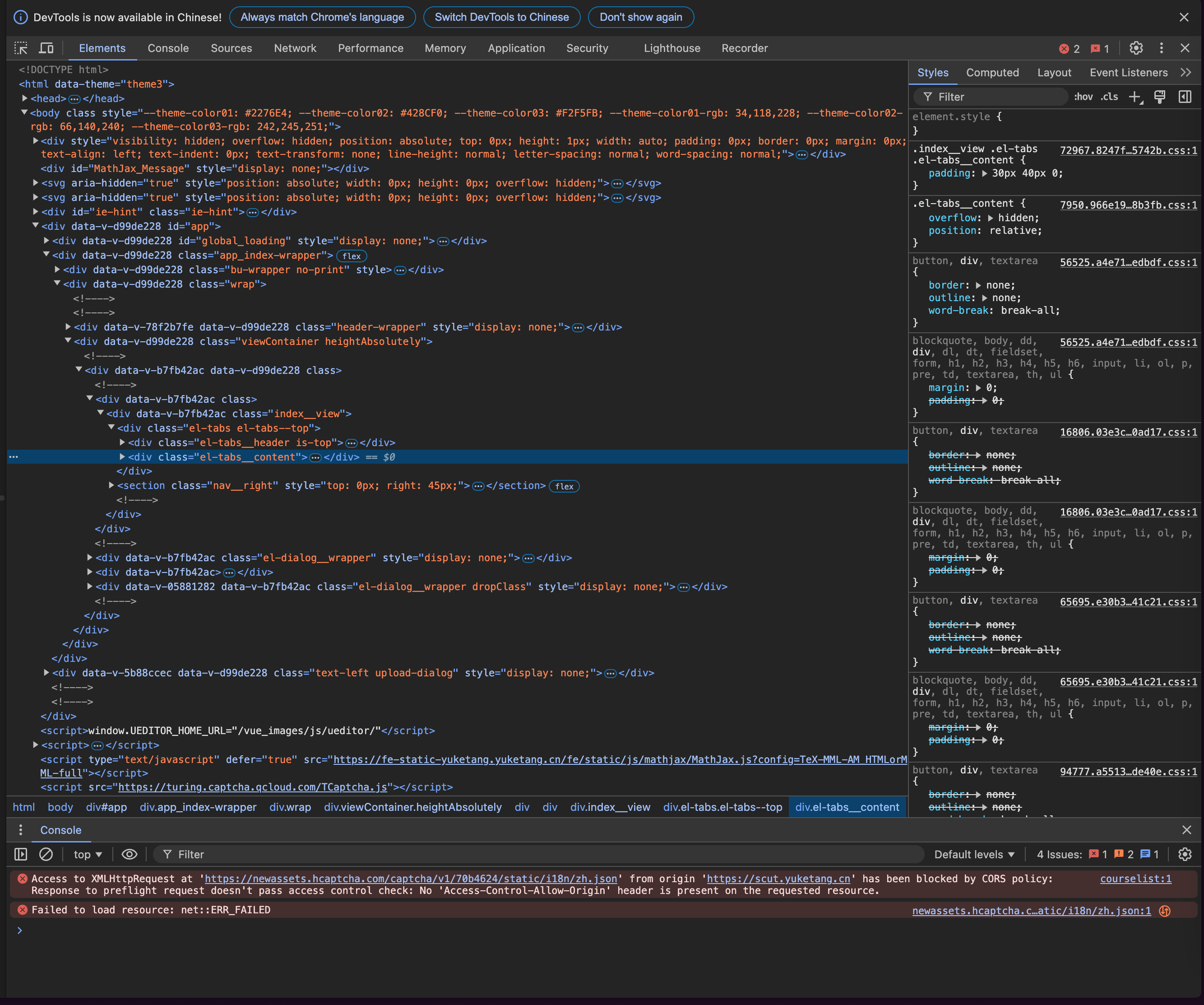Clear the console with the ban icon
This screenshot has height=1005, width=1204.
point(46,854)
